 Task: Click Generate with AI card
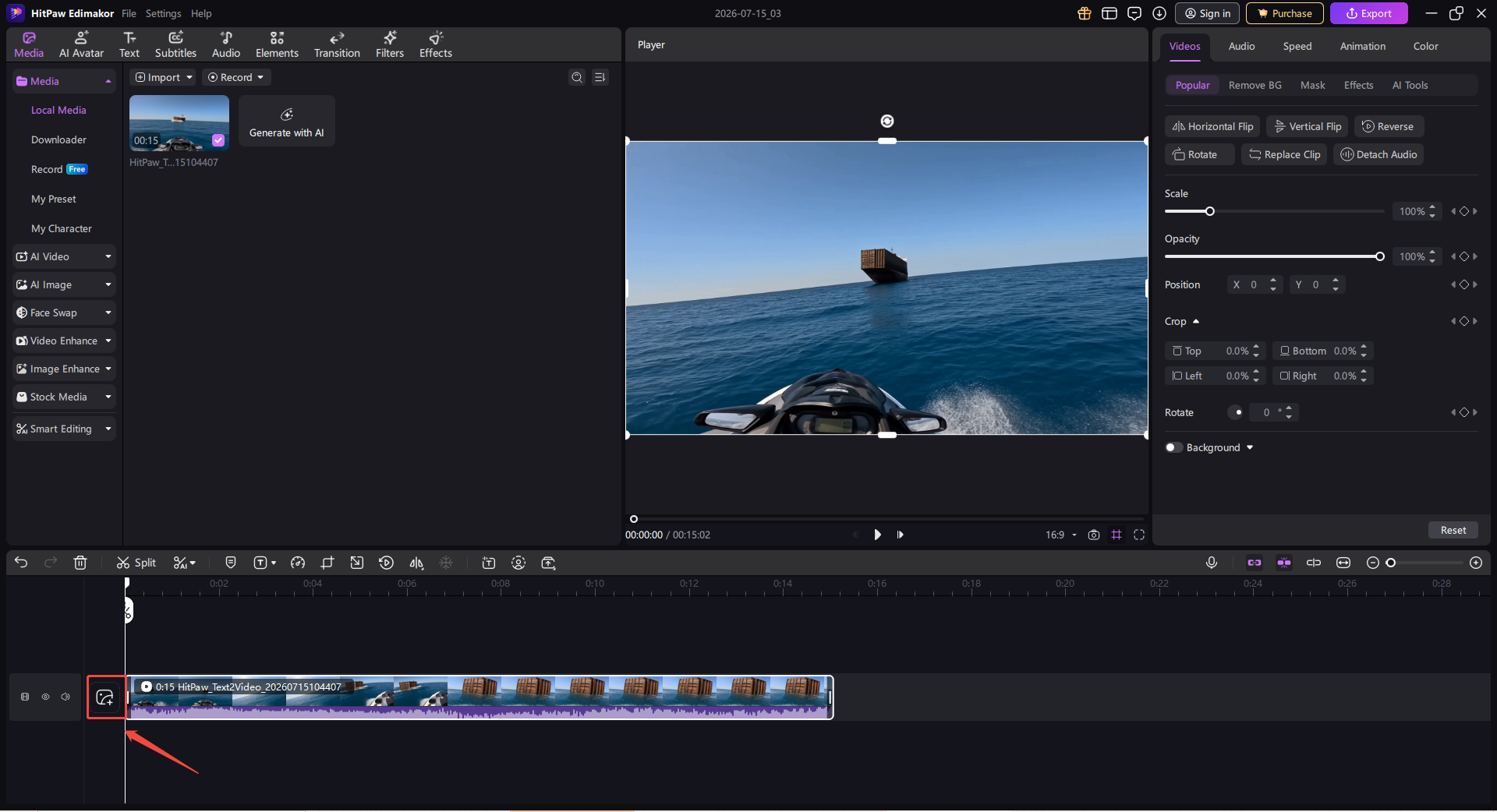pyautogui.click(x=287, y=121)
